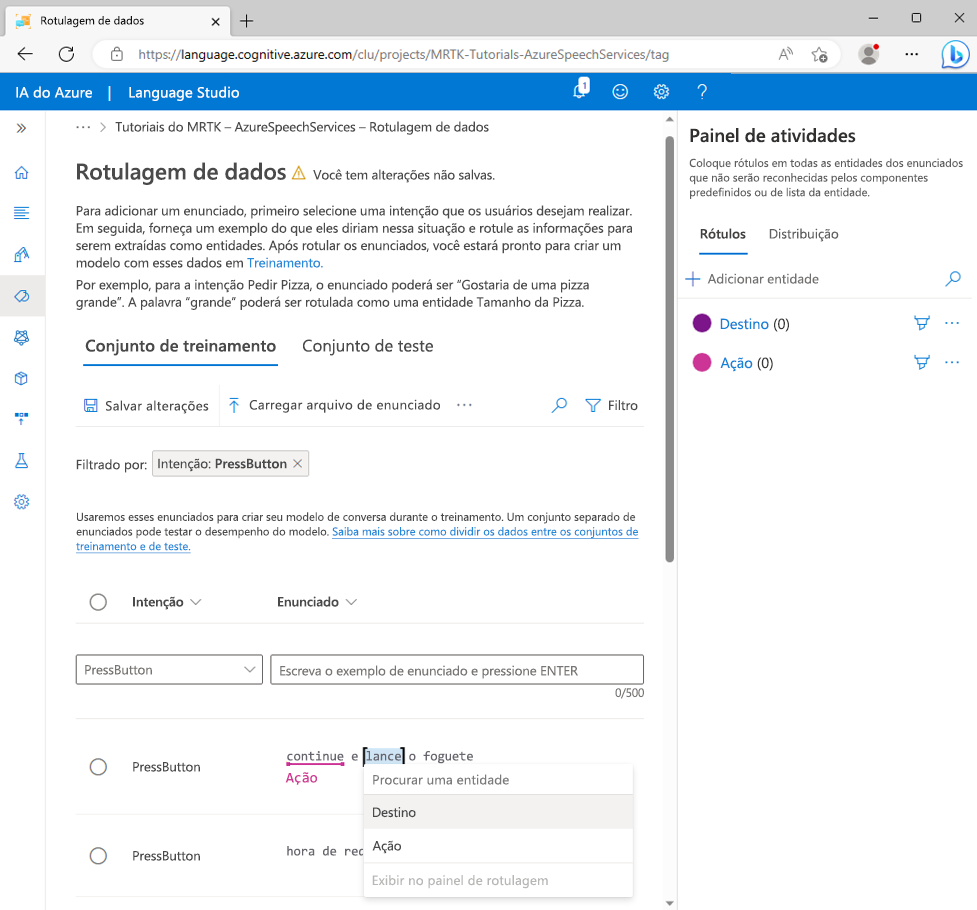Open the Home icon in sidebar

click(22, 173)
